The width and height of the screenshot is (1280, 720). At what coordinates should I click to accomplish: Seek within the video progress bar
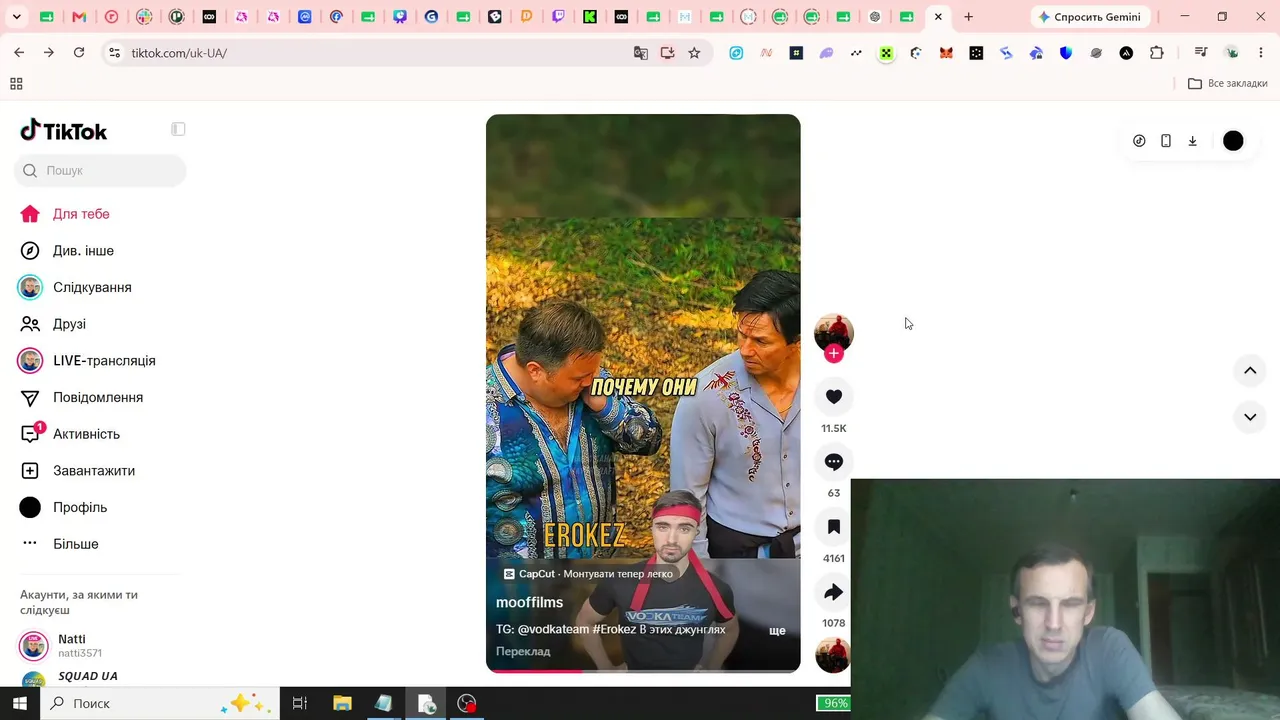(643, 670)
